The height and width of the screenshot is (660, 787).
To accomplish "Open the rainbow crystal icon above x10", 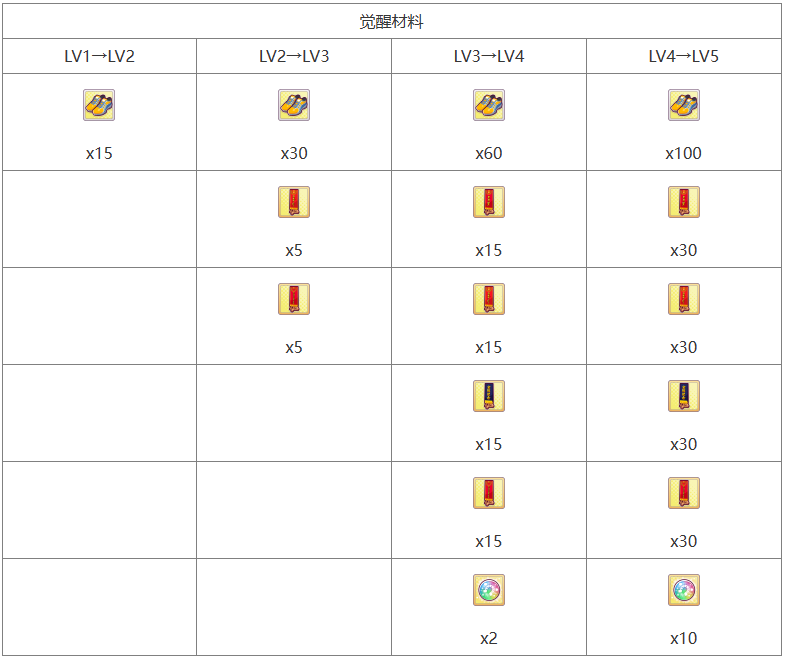I will [684, 590].
